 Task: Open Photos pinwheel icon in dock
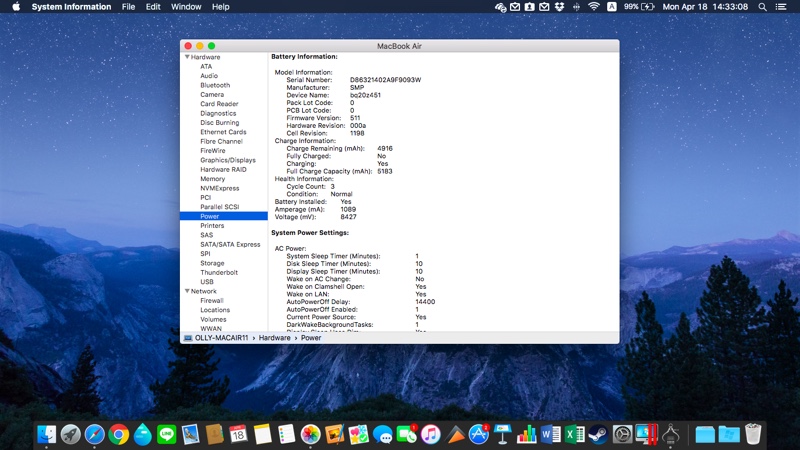(310, 435)
